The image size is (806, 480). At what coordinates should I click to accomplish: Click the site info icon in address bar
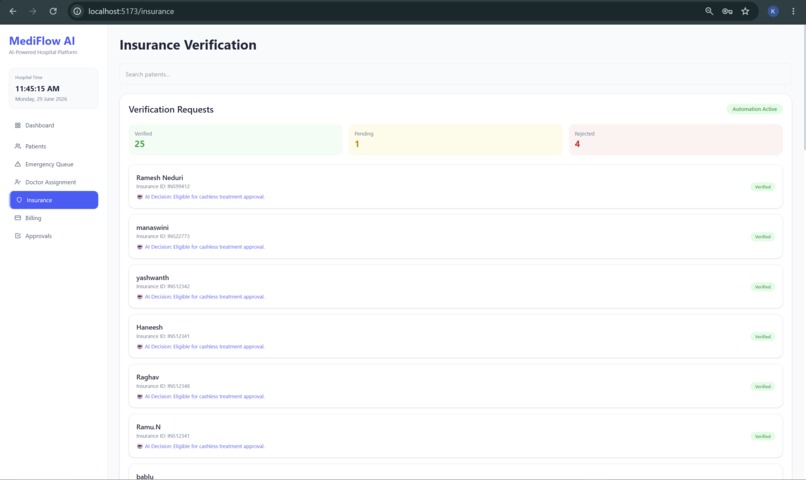click(x=77, y=11)
